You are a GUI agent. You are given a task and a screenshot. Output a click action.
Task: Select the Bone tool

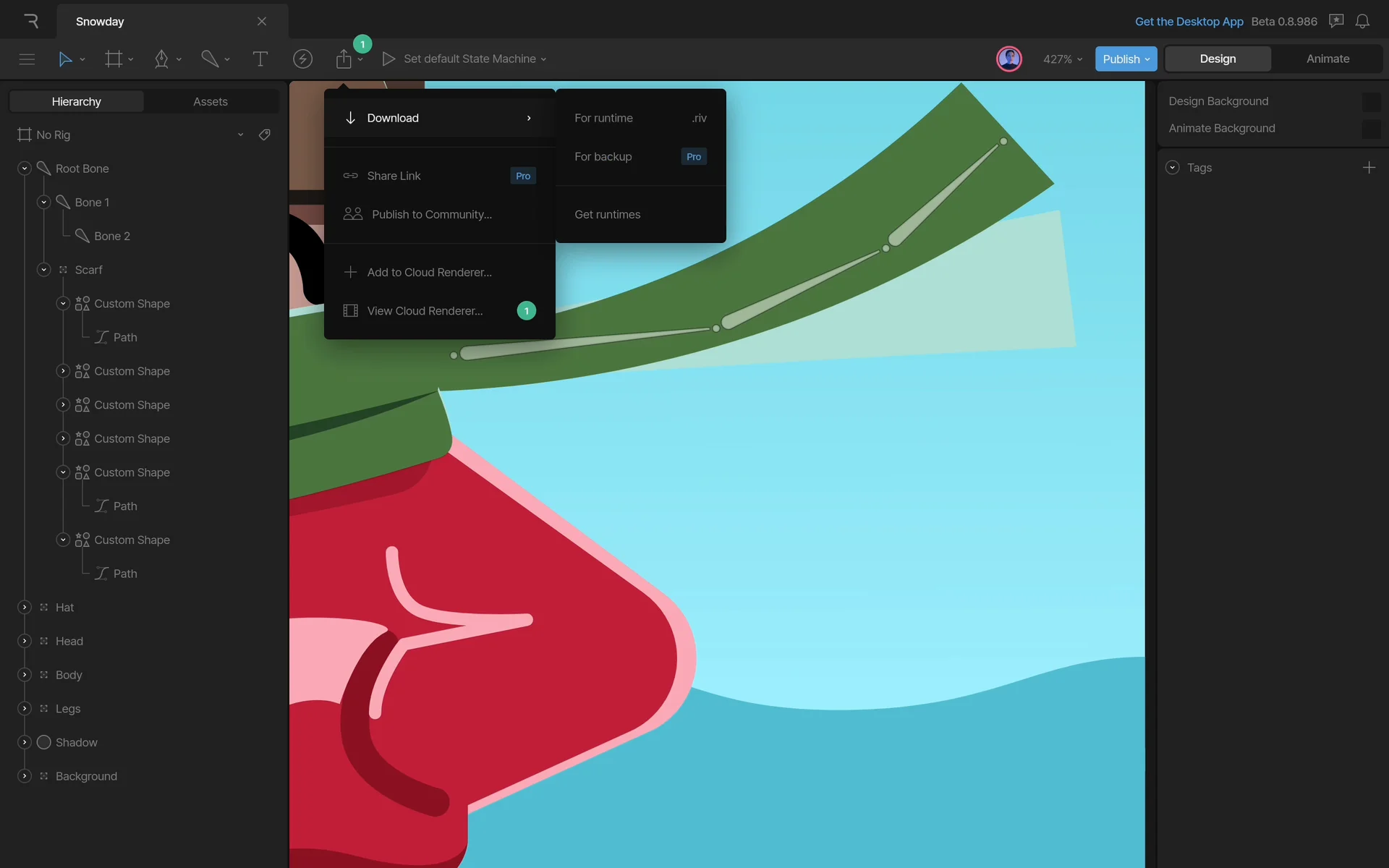(x=210, y=59)
